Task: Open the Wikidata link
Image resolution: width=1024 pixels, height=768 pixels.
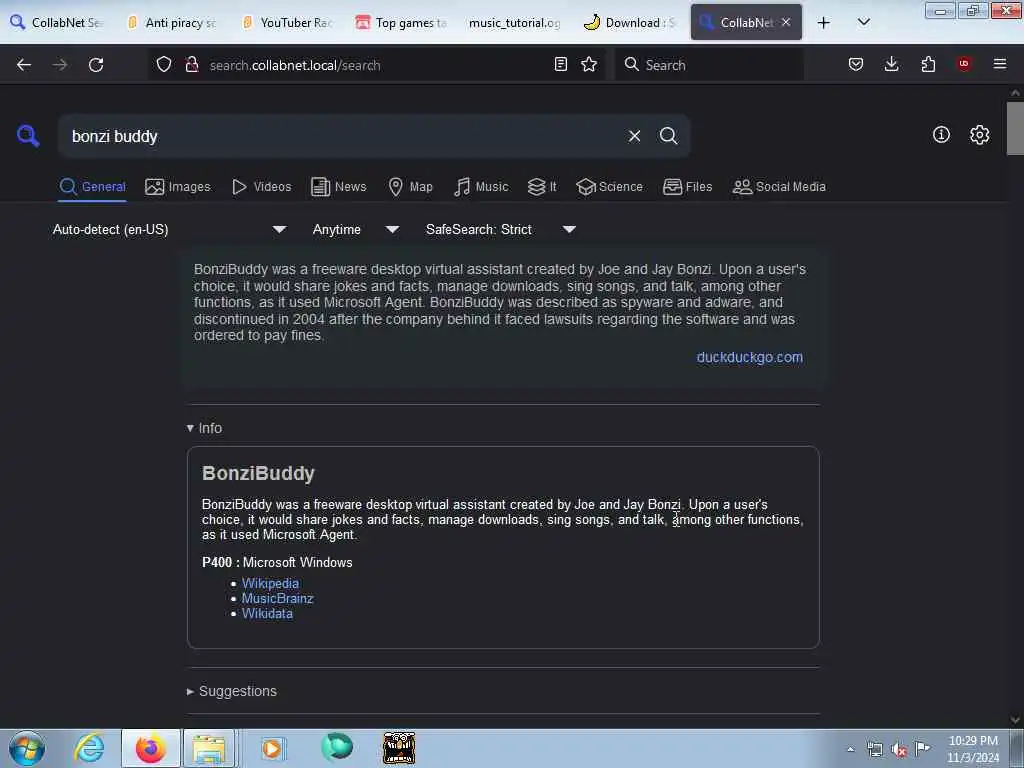Action: pos(267,613)
